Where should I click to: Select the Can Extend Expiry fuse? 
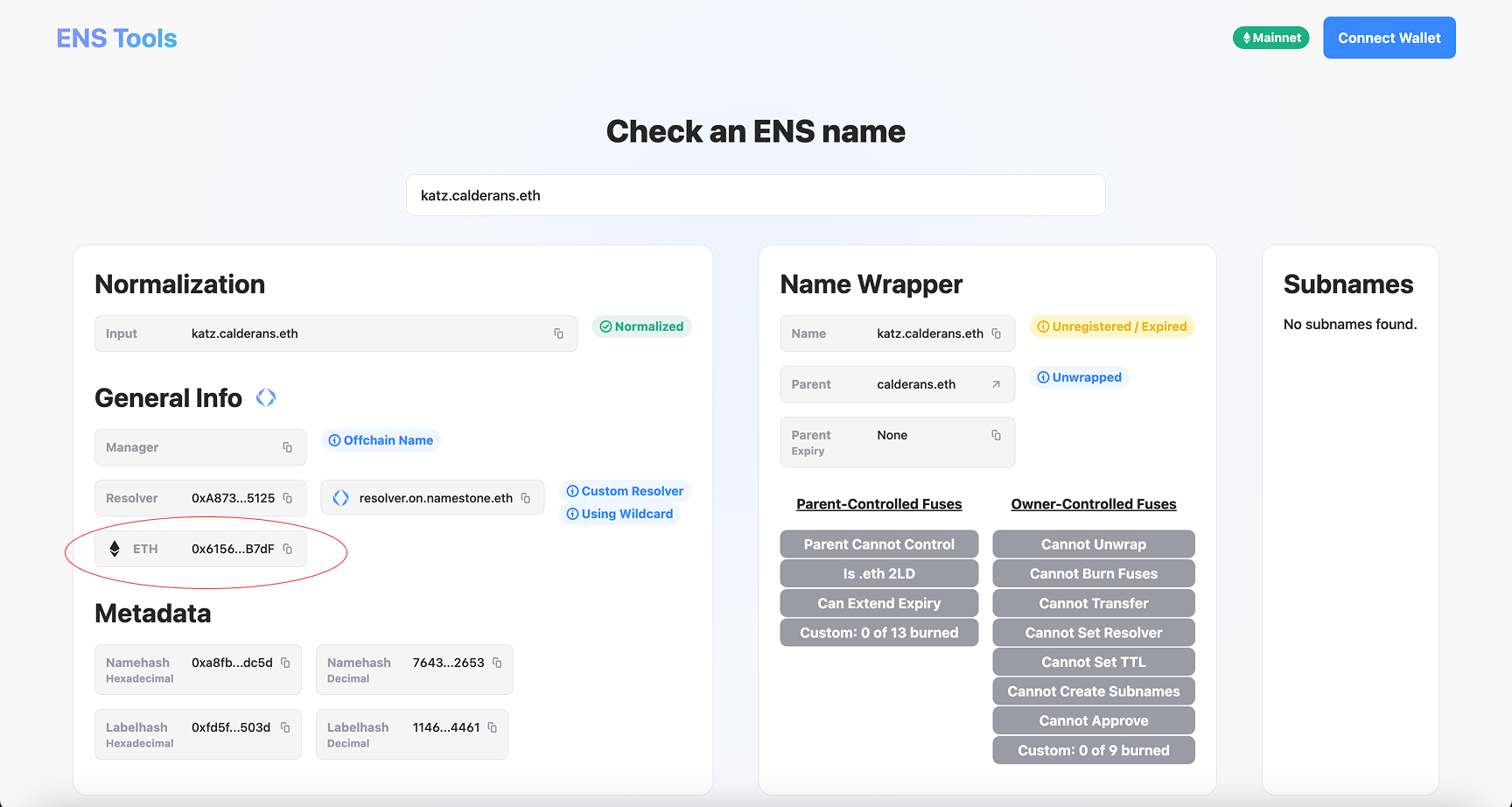click(879, 603)
